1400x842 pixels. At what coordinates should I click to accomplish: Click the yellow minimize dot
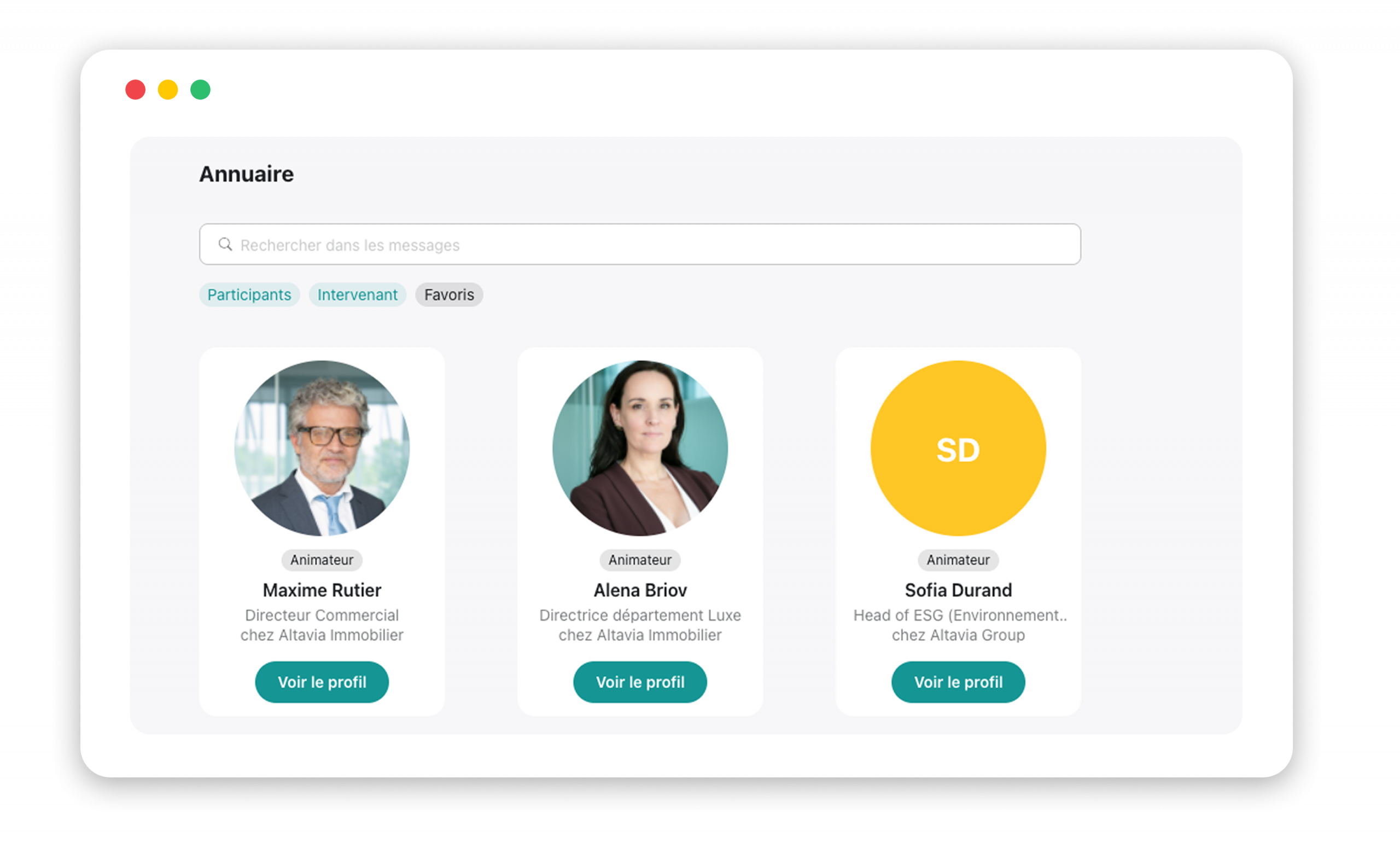coord(168,90)
